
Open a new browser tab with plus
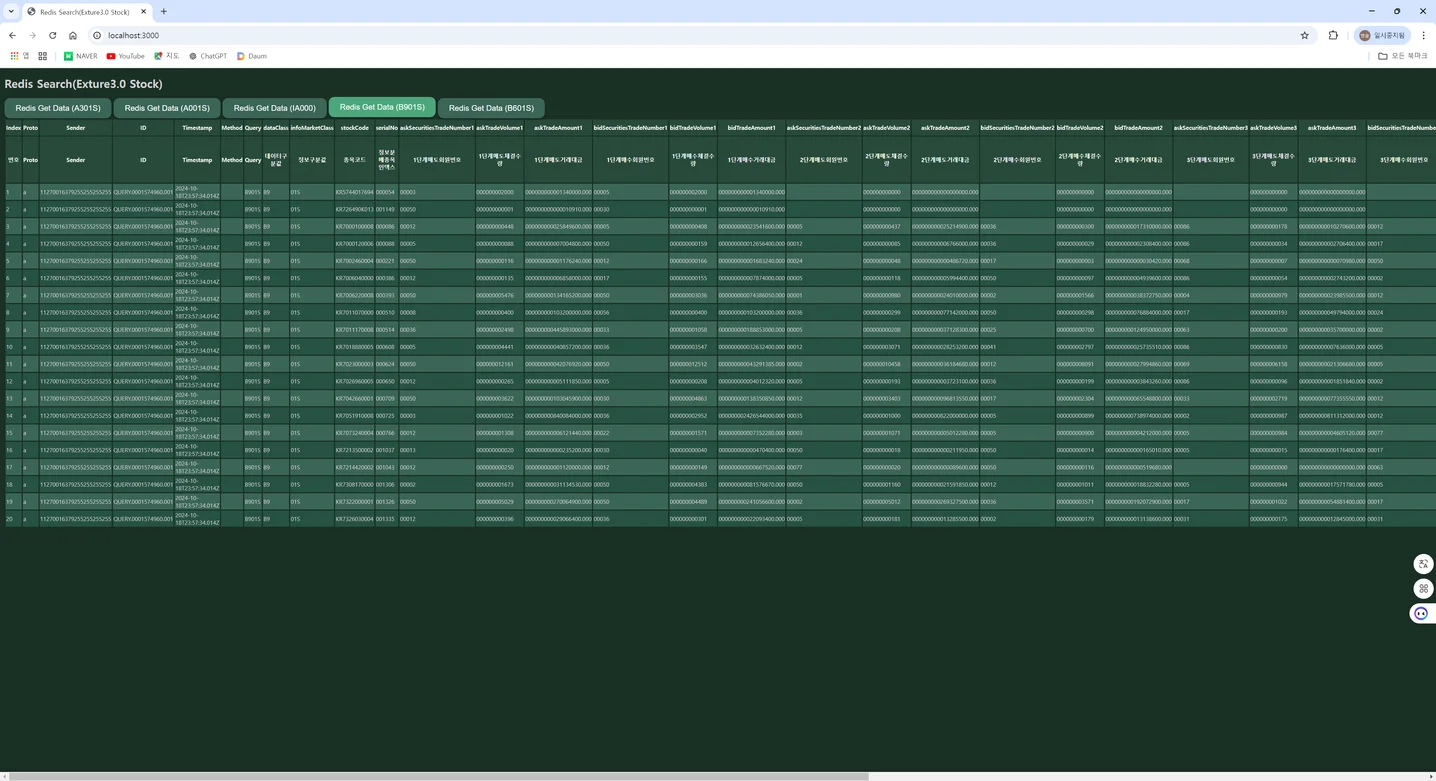[x=164, y=11]
